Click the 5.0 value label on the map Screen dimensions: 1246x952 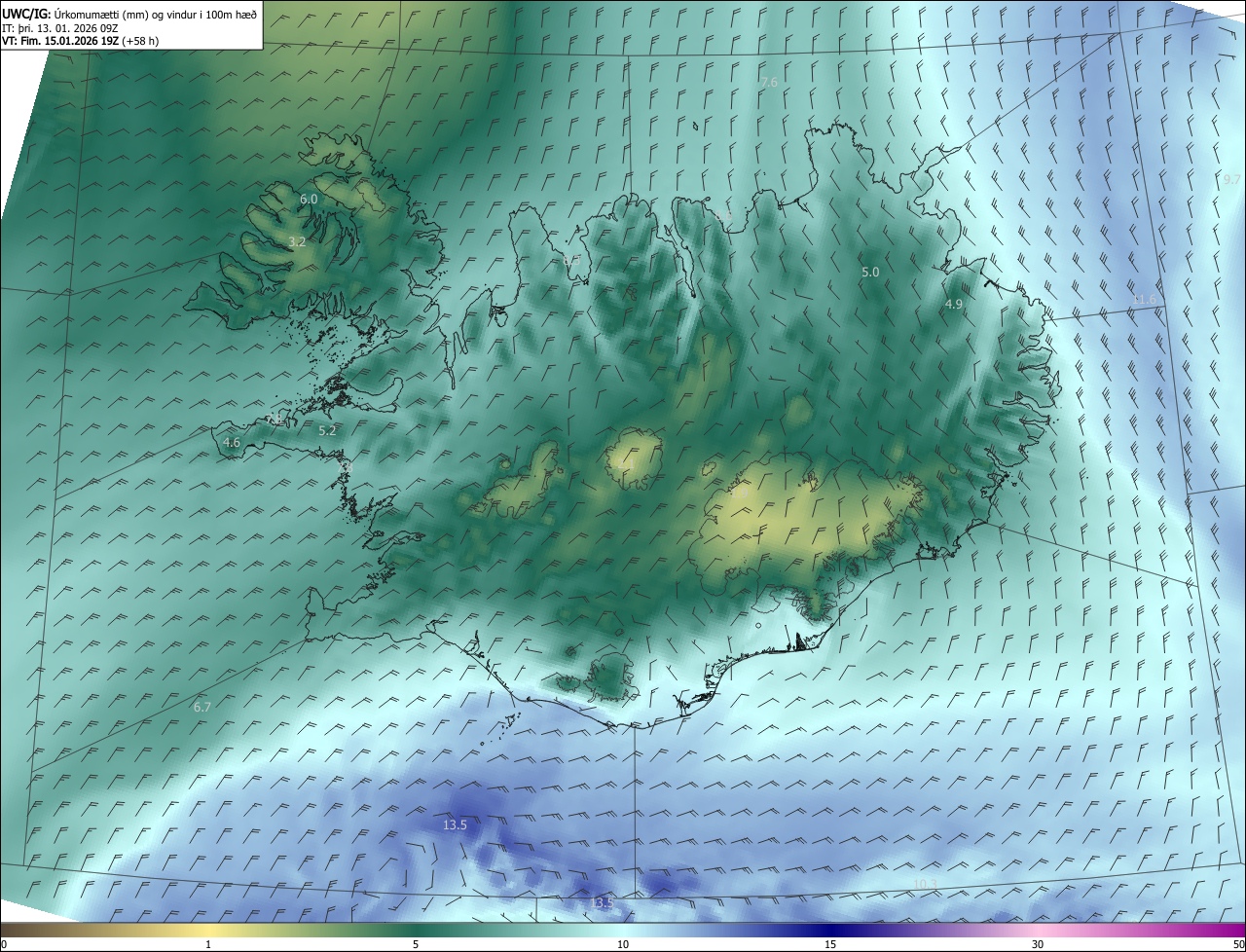(x=870, y=273)
